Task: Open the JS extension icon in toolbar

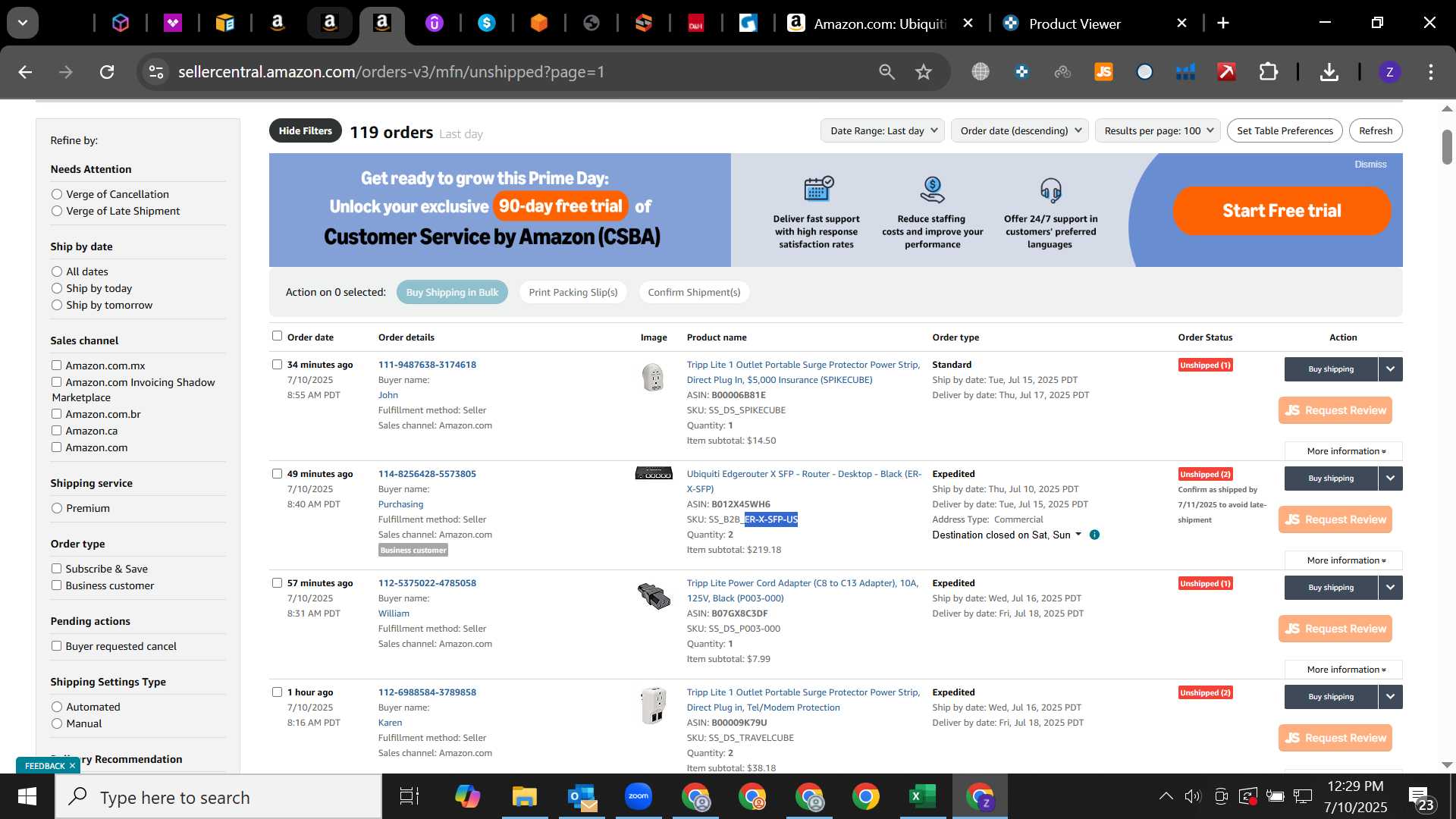Action: [1103, 72]
